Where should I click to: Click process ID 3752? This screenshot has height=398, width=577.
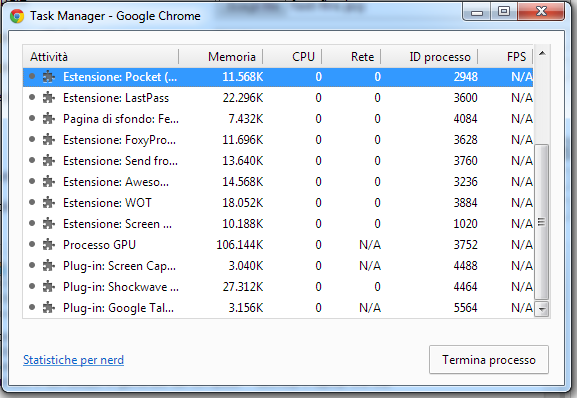point(466,245)
